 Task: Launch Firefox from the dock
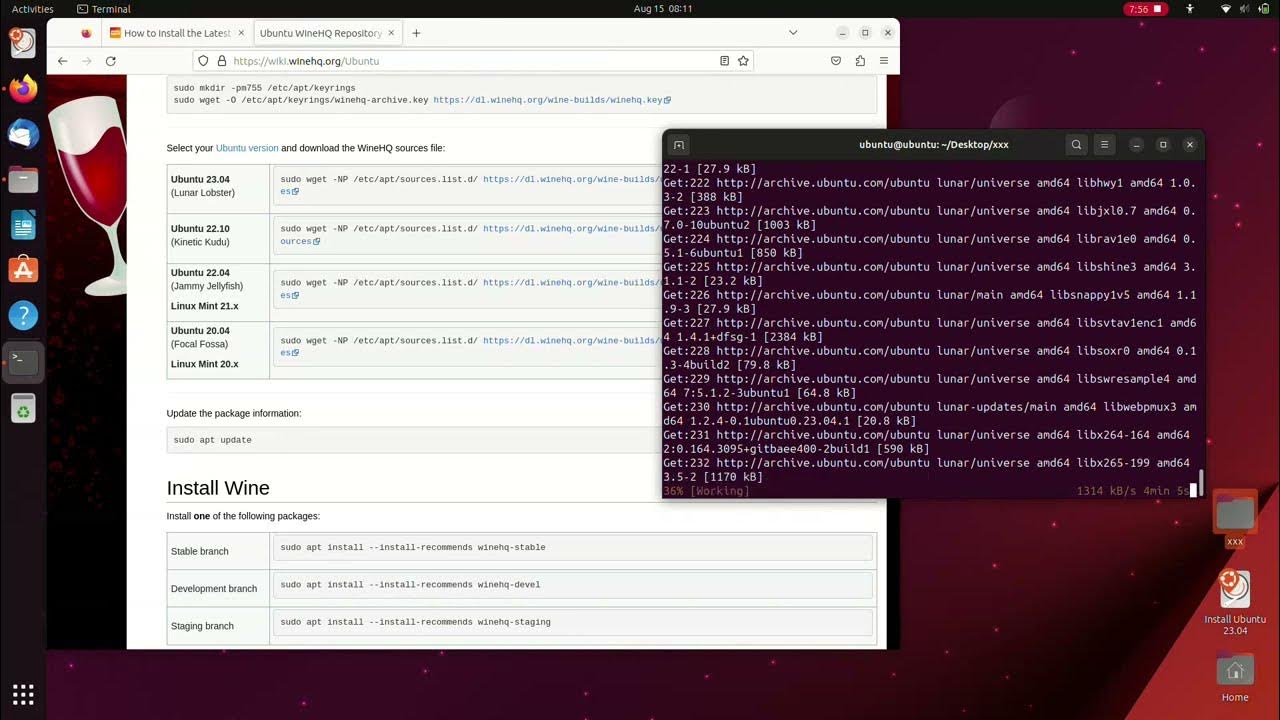pos(23,89)
